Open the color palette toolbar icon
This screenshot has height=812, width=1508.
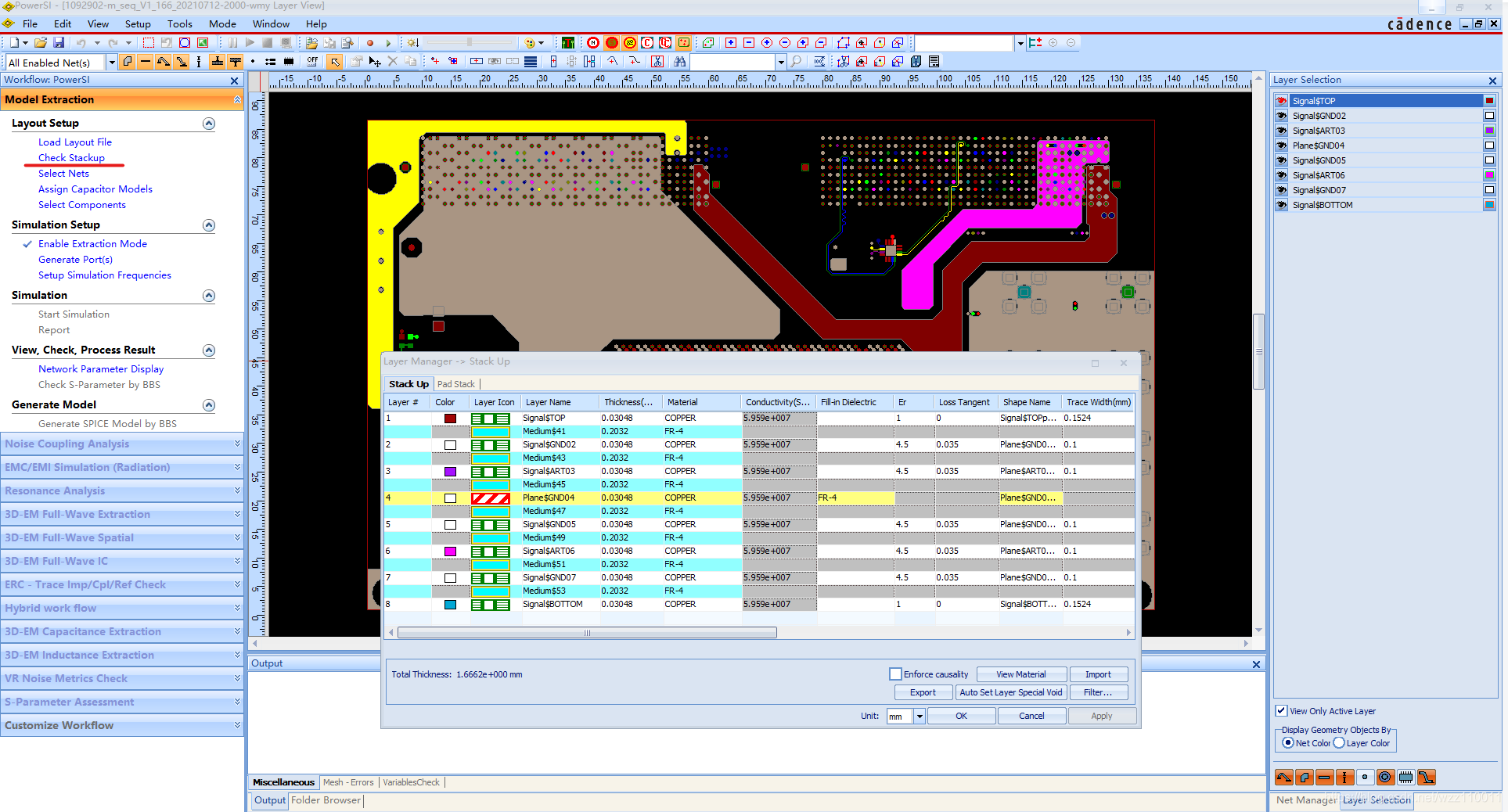coord(531,43)
